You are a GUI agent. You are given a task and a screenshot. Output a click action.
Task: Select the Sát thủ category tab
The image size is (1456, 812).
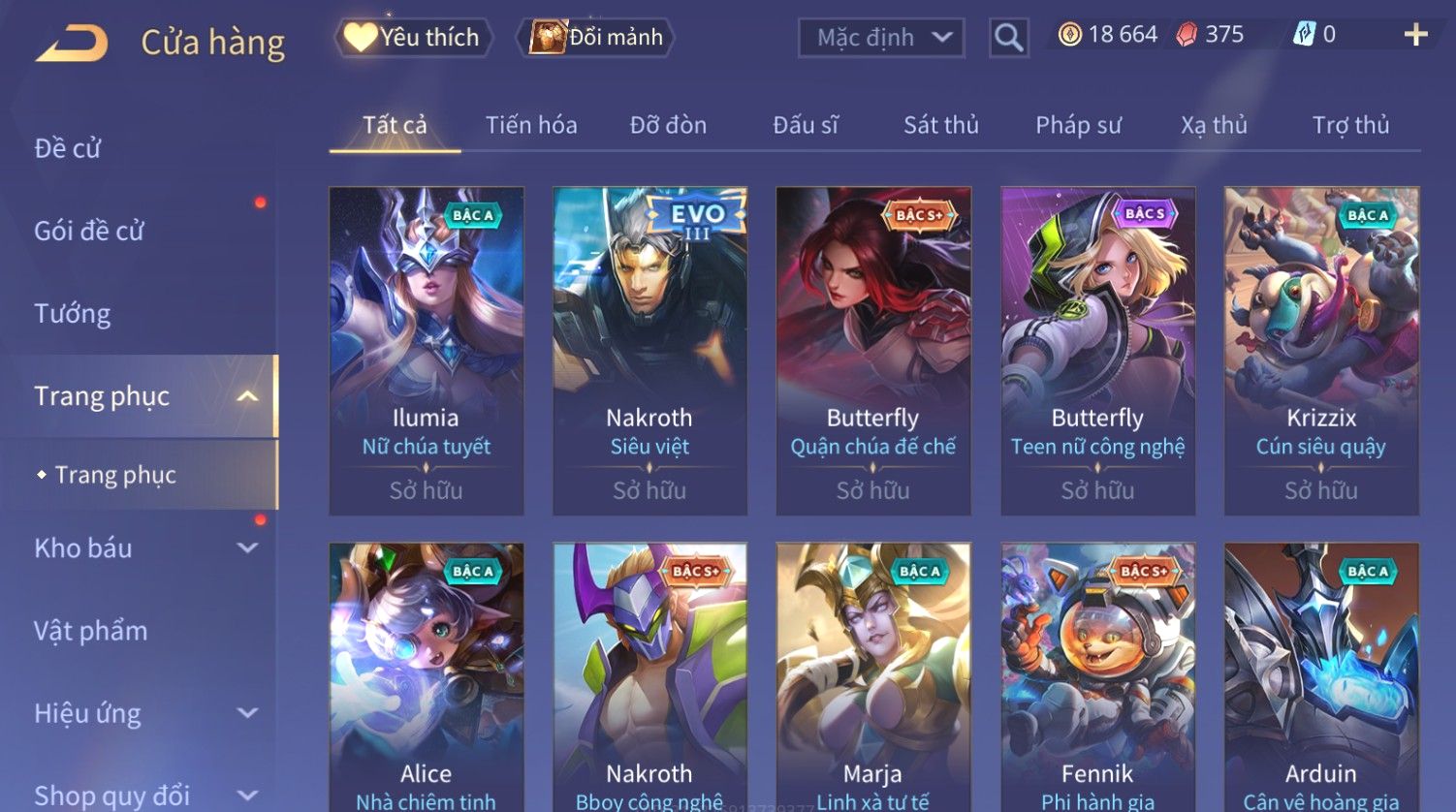941,125
